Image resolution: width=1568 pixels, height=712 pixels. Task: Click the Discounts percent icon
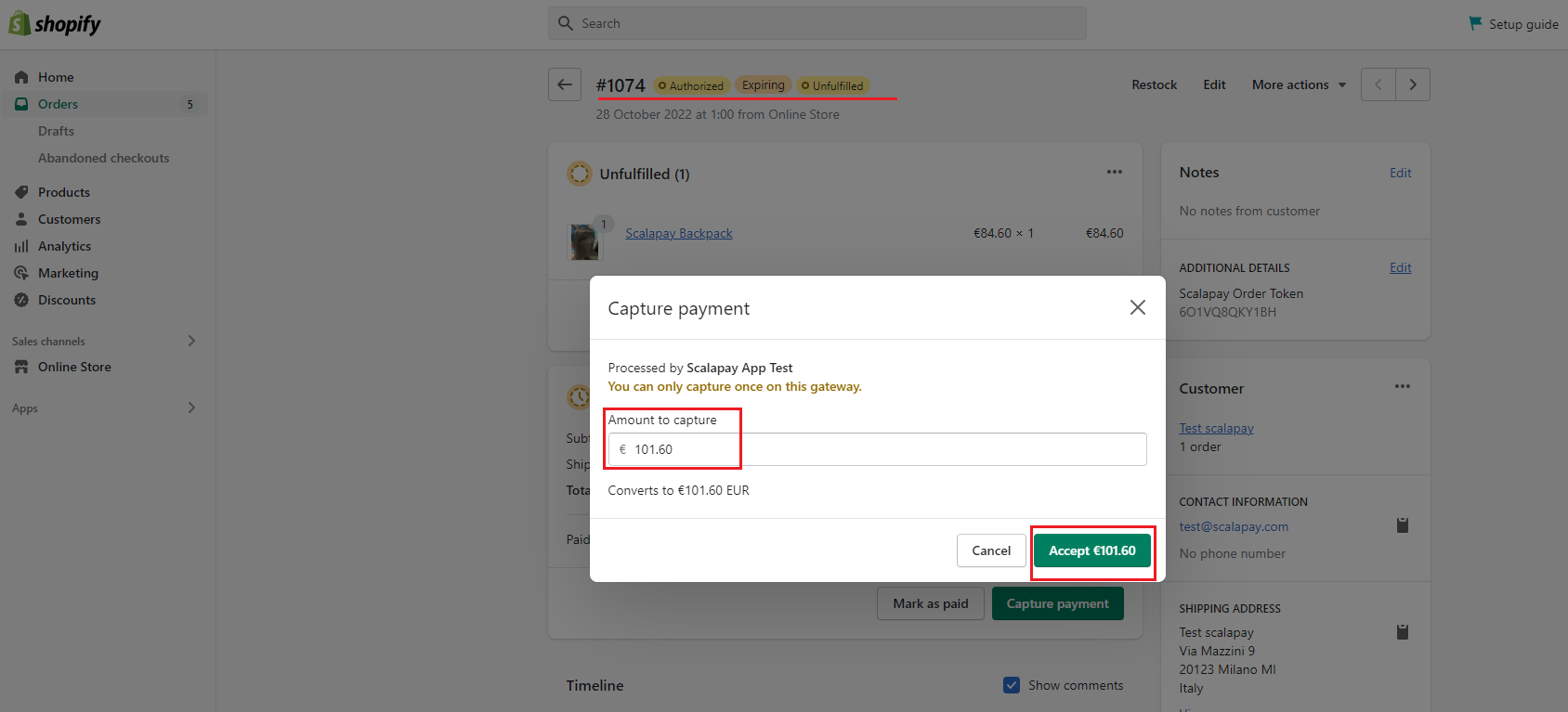point(21,300)
